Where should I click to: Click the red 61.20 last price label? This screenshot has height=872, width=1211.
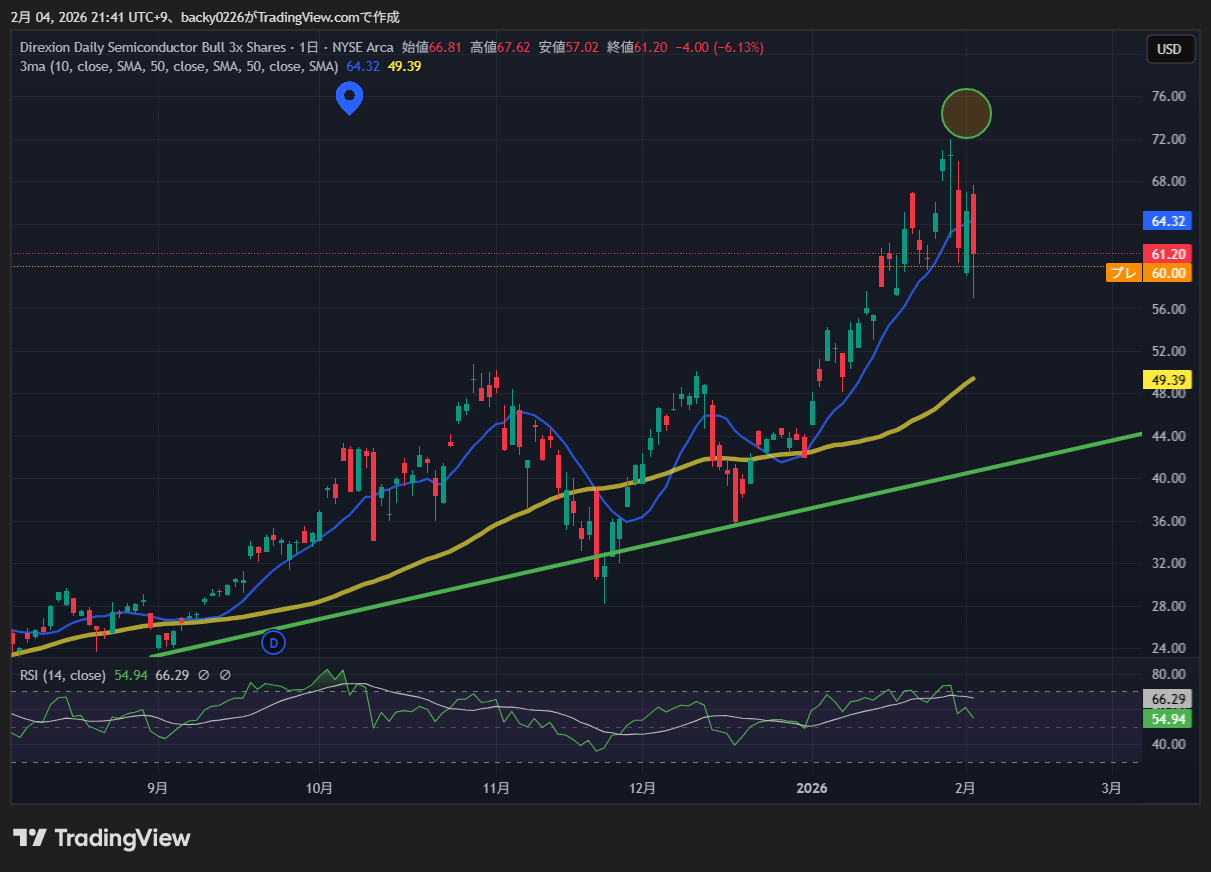click(1168, 254)
